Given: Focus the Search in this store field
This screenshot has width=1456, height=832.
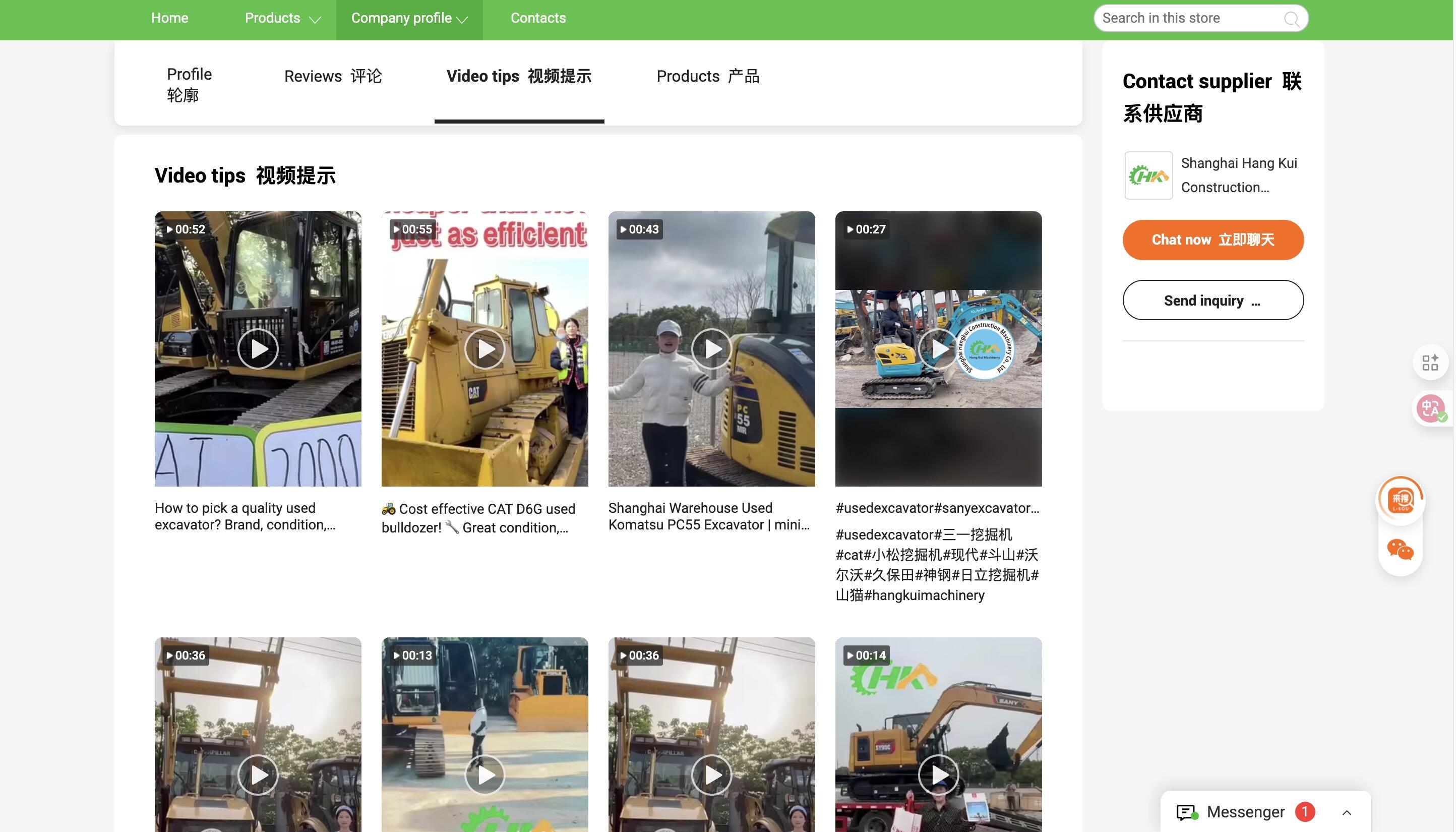Looking at the screenshot, I should (1188, 18).
